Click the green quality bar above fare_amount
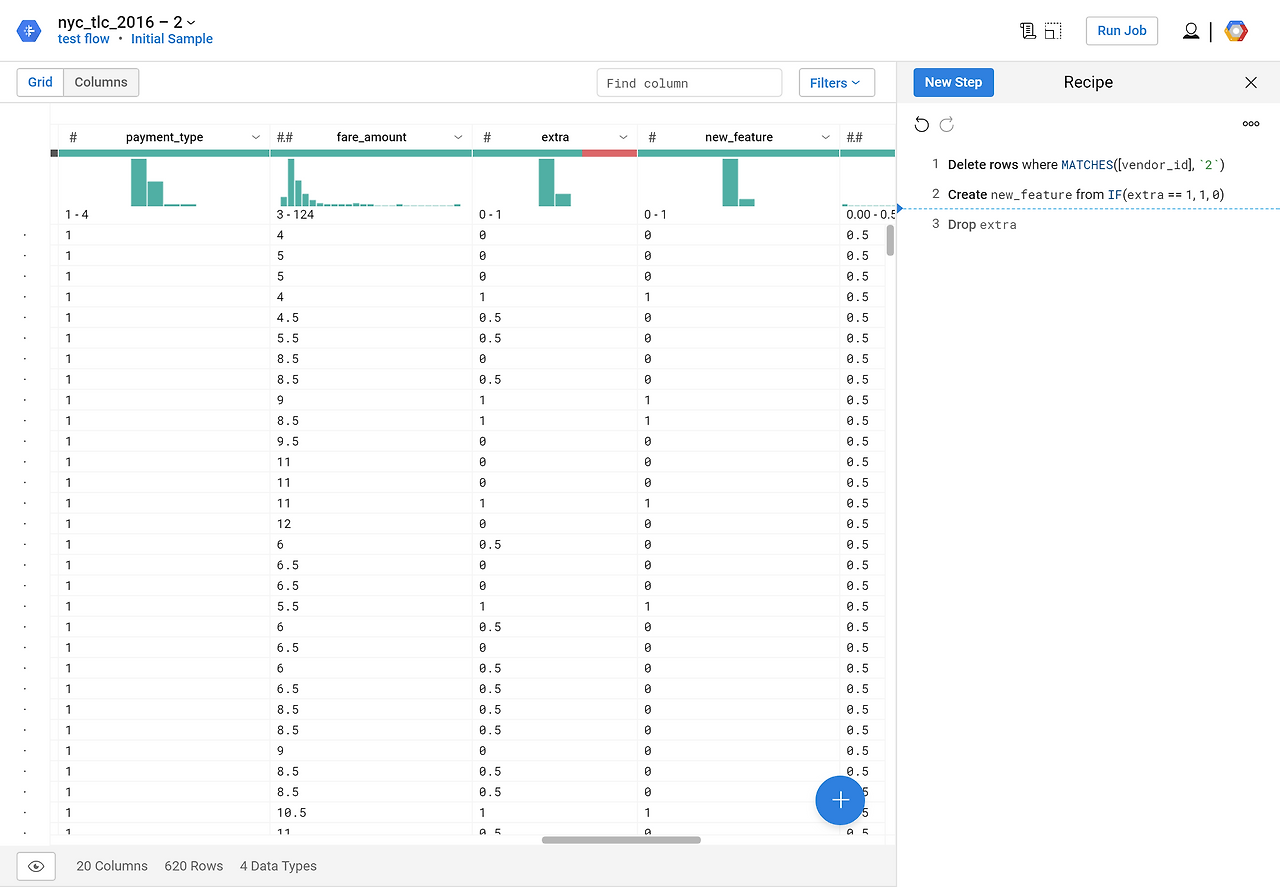 370,153
